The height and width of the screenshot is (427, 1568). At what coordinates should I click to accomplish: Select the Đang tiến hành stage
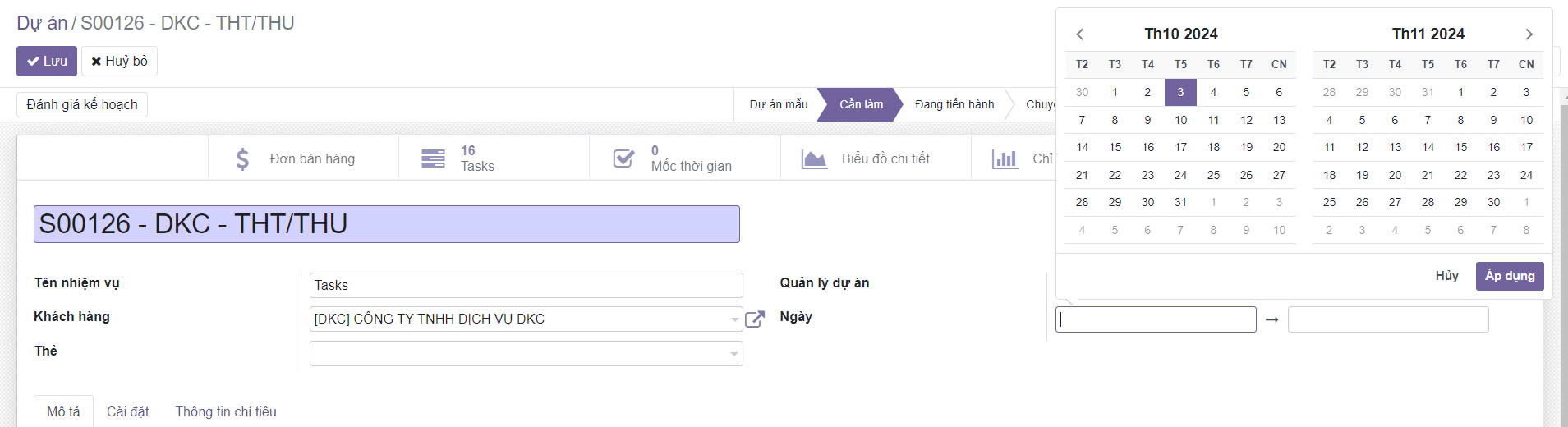point(954,104)
